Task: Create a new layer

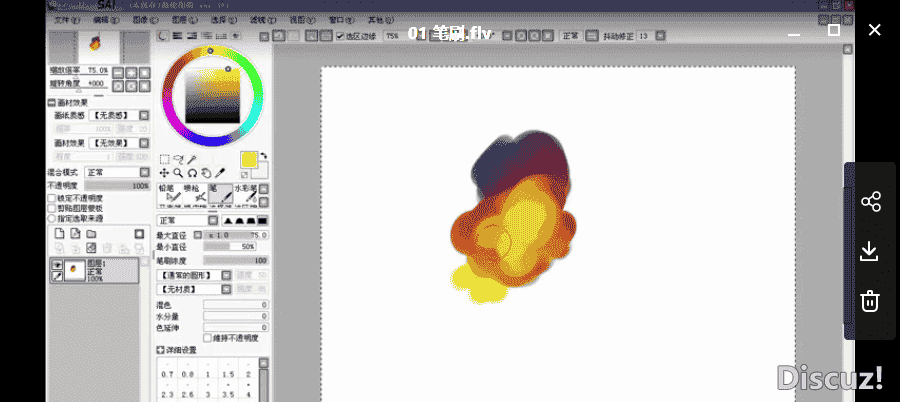Action: pyautogui.click(x=59, y=234)
